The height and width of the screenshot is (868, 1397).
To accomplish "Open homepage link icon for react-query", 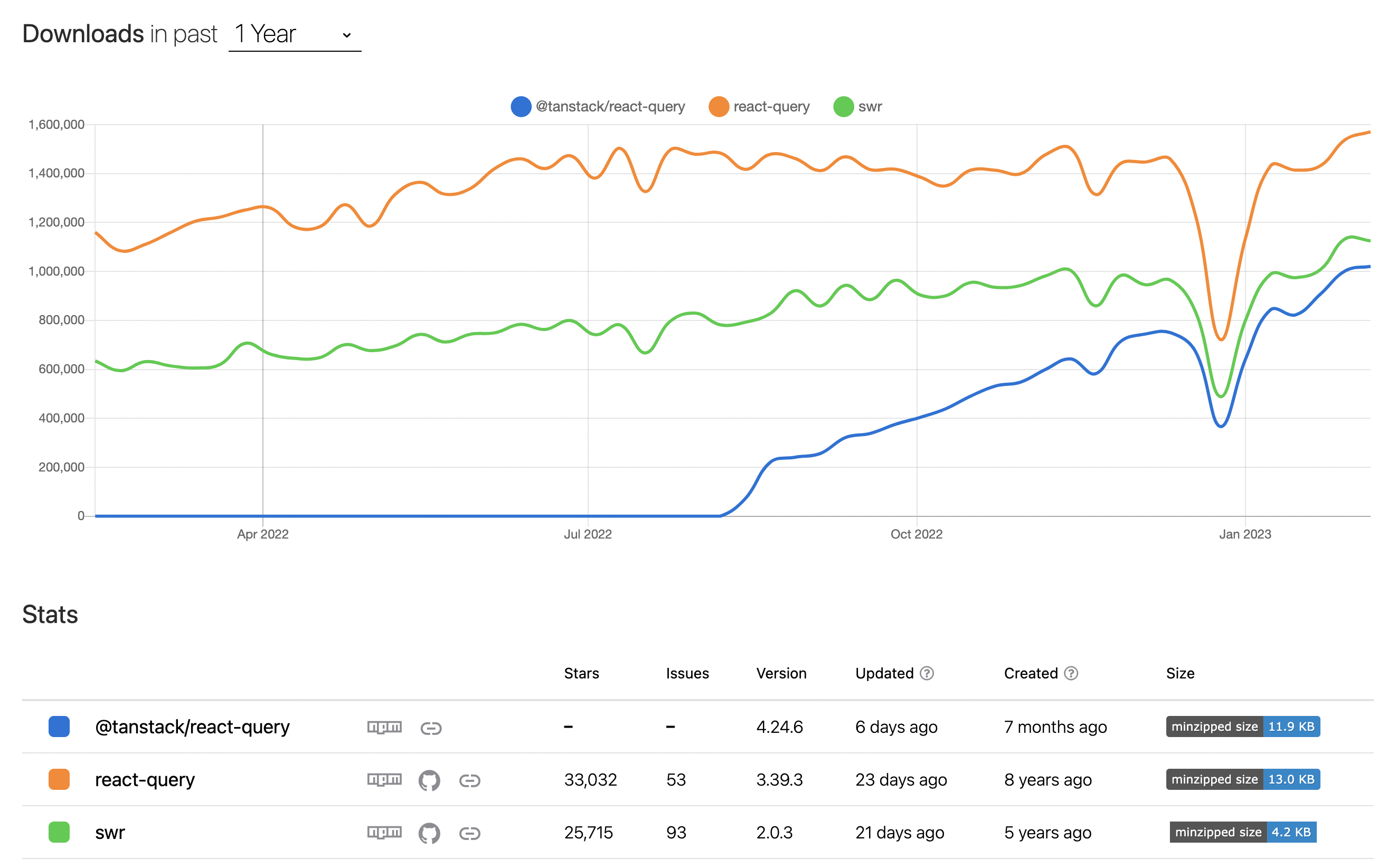I will (x=469, y=781).
